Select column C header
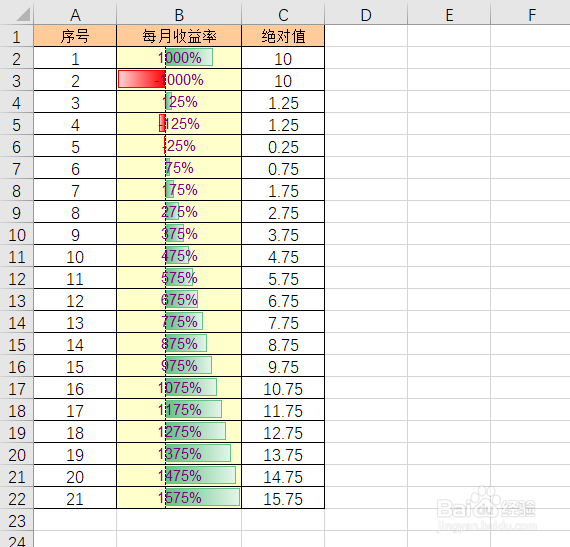 pos(283,15)
